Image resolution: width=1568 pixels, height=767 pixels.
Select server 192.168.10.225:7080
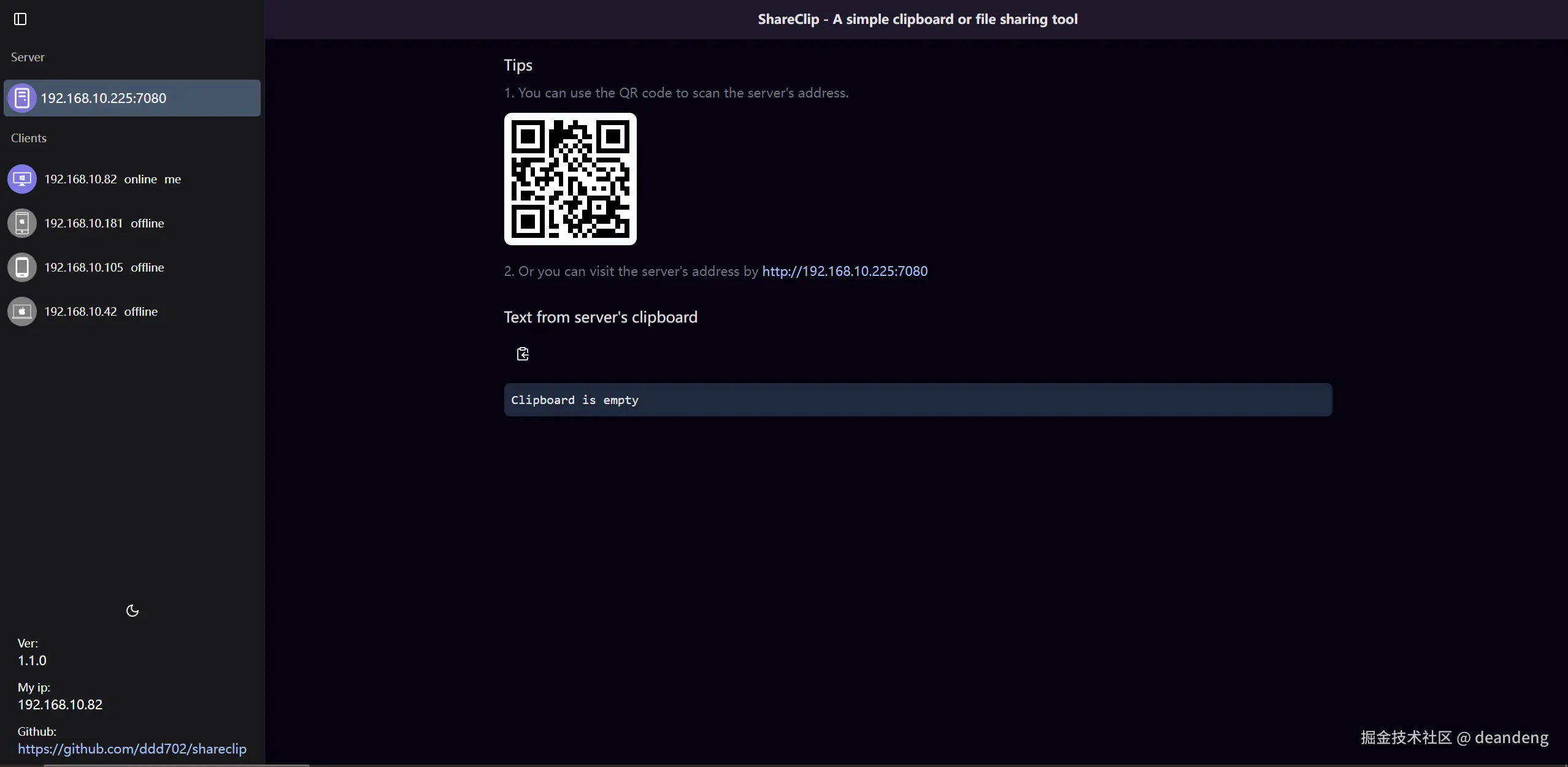point(103,98)
